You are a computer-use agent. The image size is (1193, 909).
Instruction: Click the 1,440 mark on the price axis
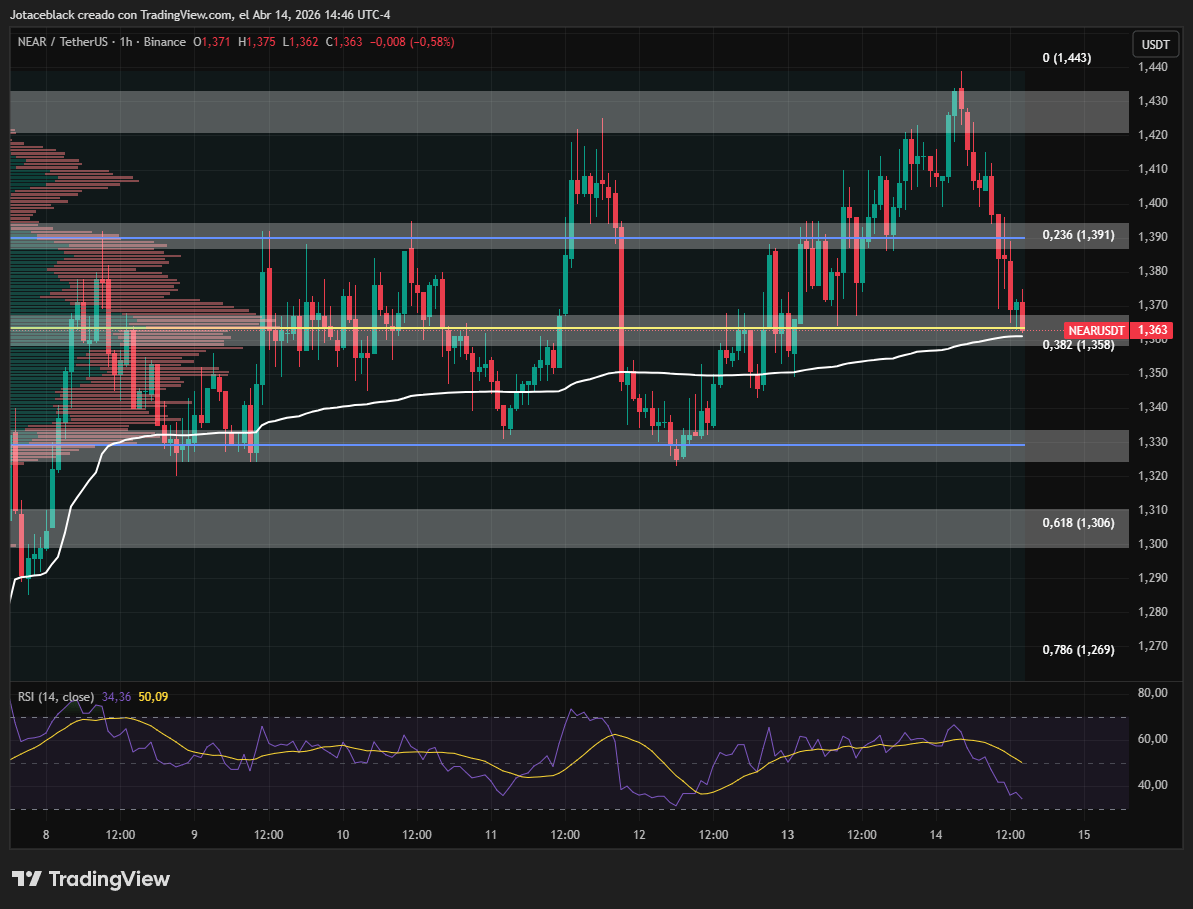point(1153,67)
